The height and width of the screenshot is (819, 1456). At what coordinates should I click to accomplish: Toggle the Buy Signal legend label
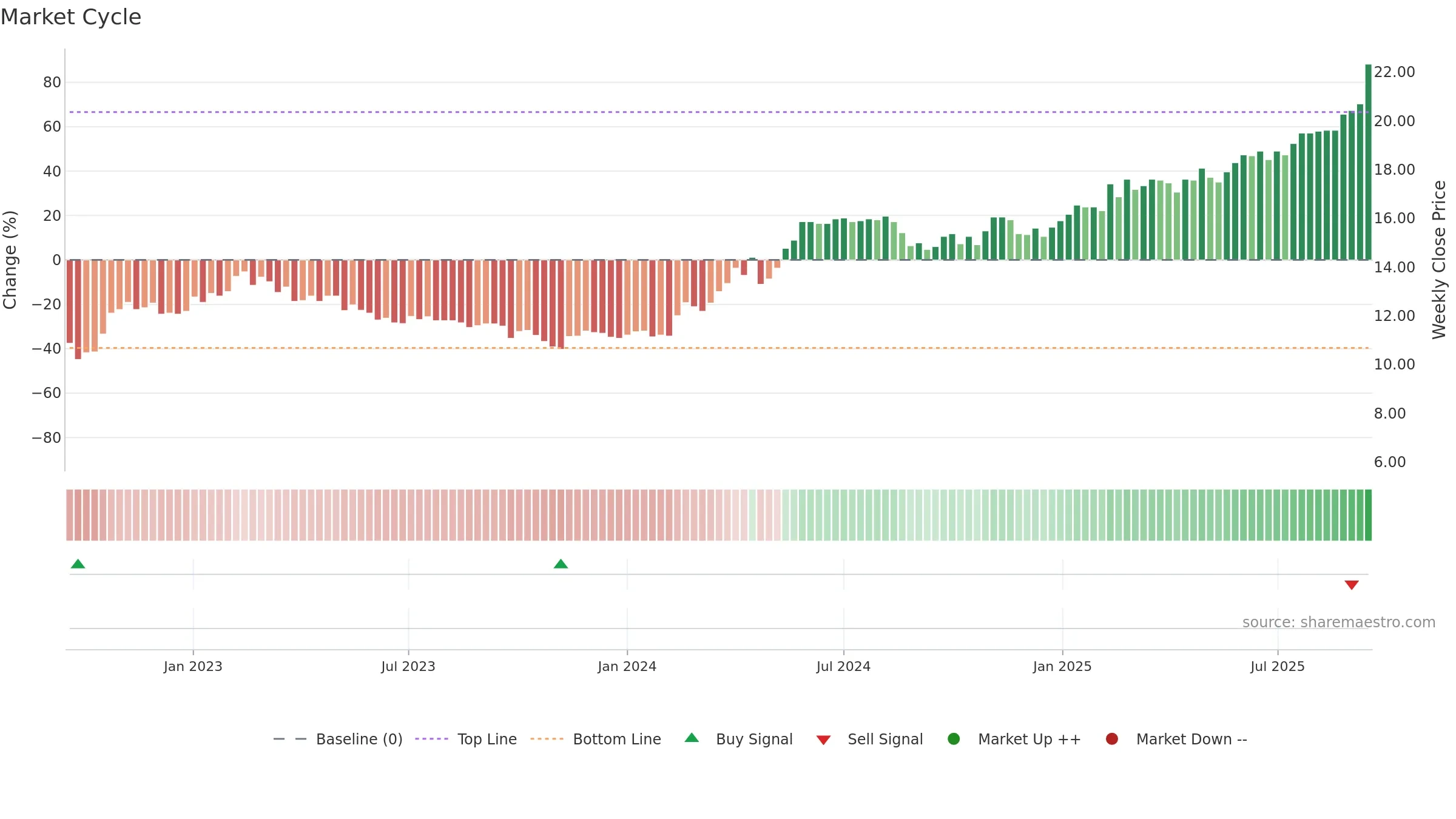754,739
